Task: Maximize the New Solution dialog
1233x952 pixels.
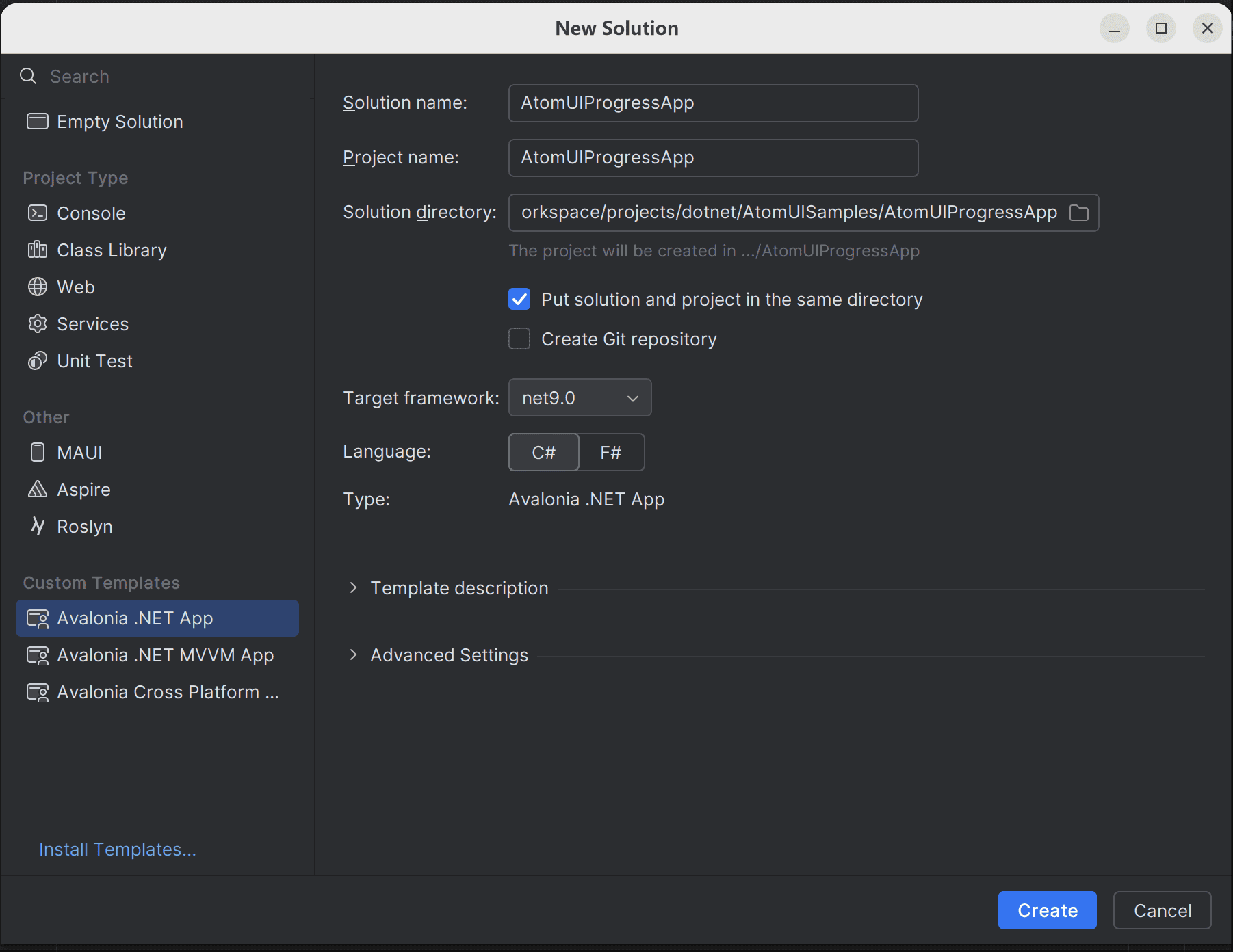Action: tap(1161, 28)
